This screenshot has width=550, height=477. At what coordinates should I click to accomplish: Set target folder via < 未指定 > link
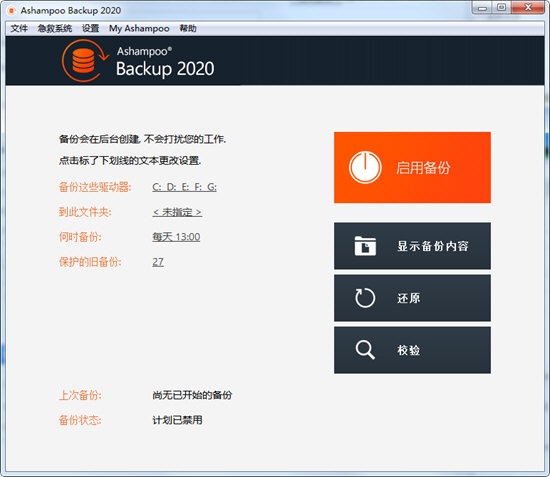click(x=177, y=212)
